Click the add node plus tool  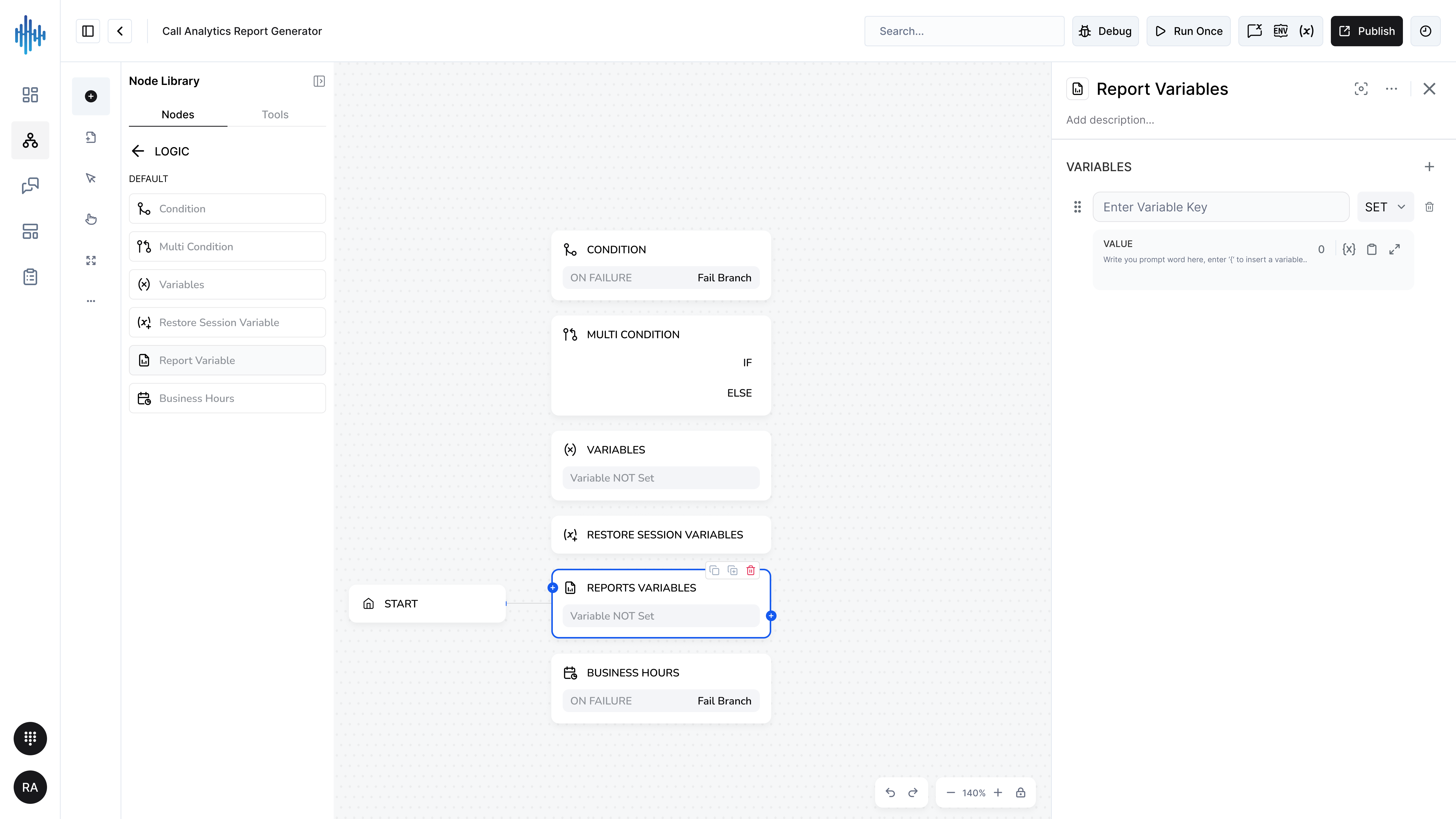pyautogui.click(x=91, y=96)
